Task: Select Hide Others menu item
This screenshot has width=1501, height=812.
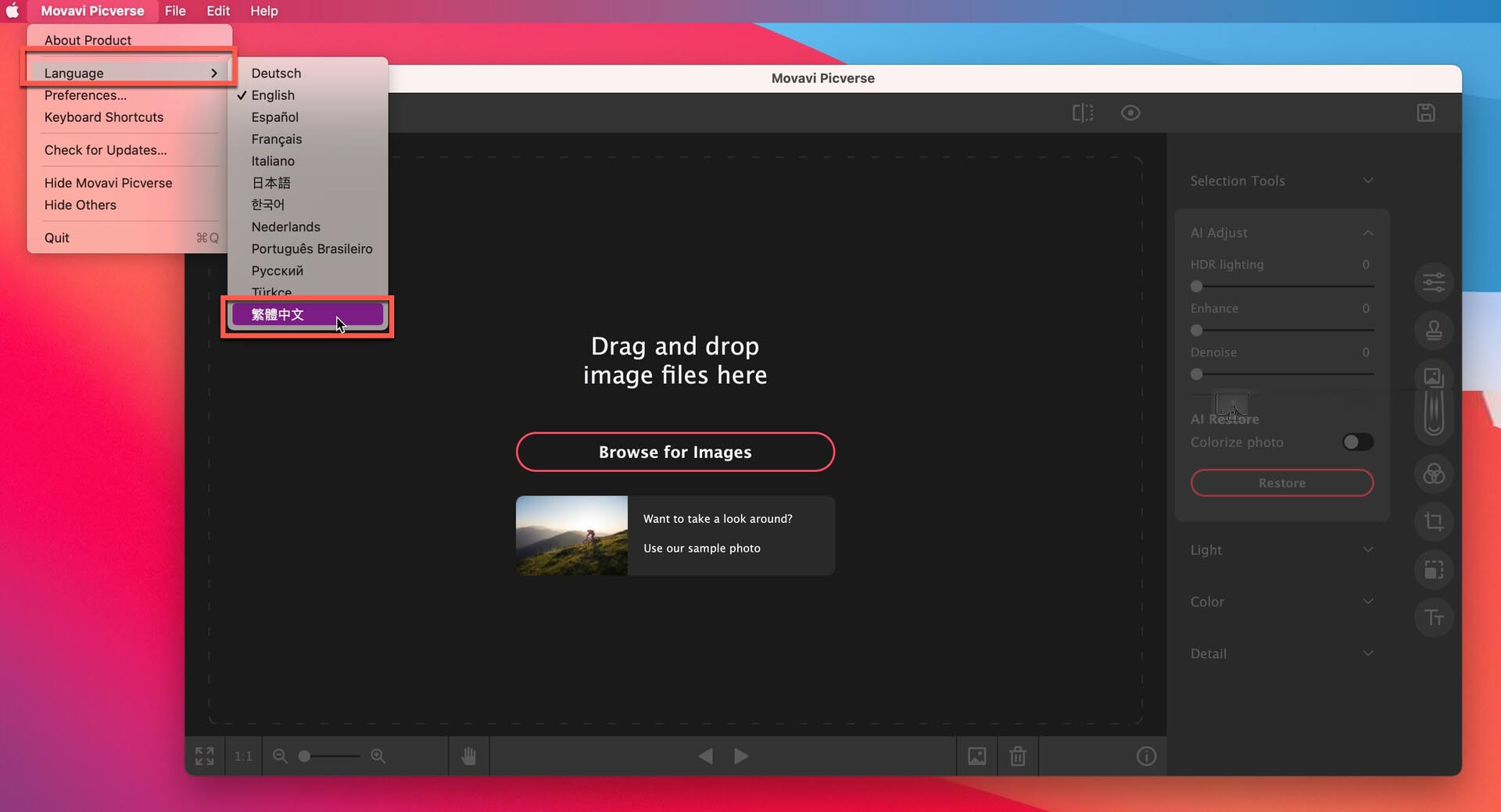Action: point(130,205)
